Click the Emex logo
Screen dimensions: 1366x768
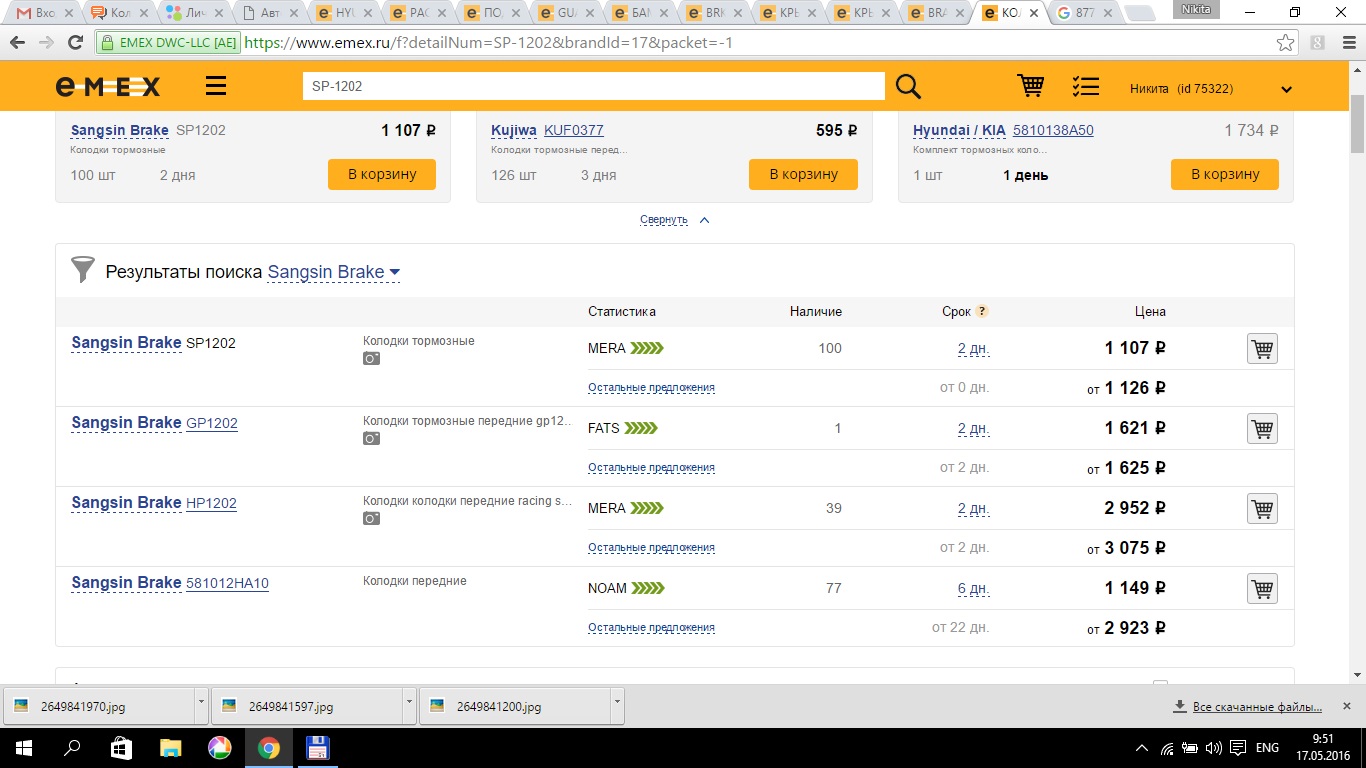coord(107,87)
